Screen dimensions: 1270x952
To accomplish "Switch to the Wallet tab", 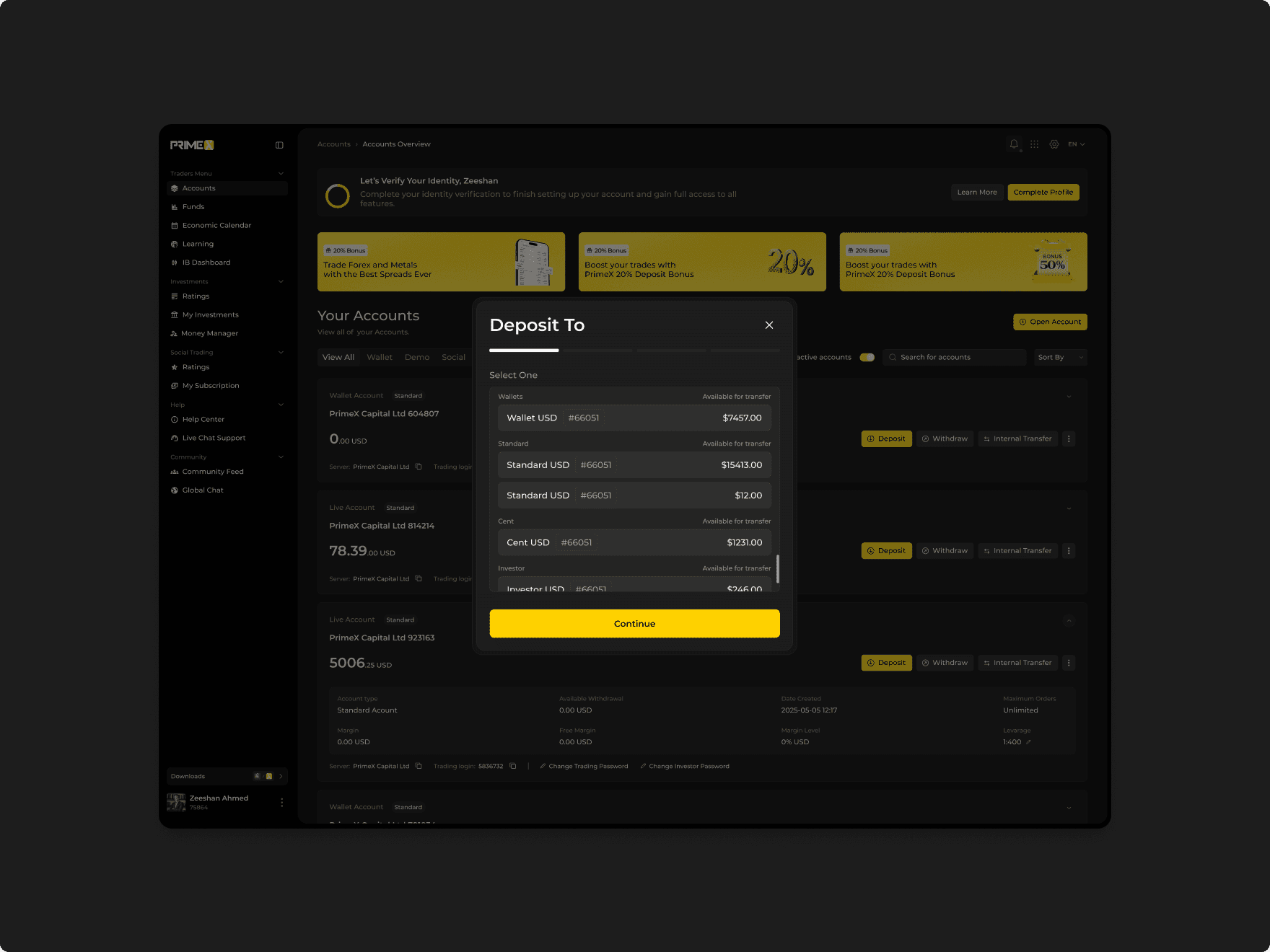I will (380, 357).
